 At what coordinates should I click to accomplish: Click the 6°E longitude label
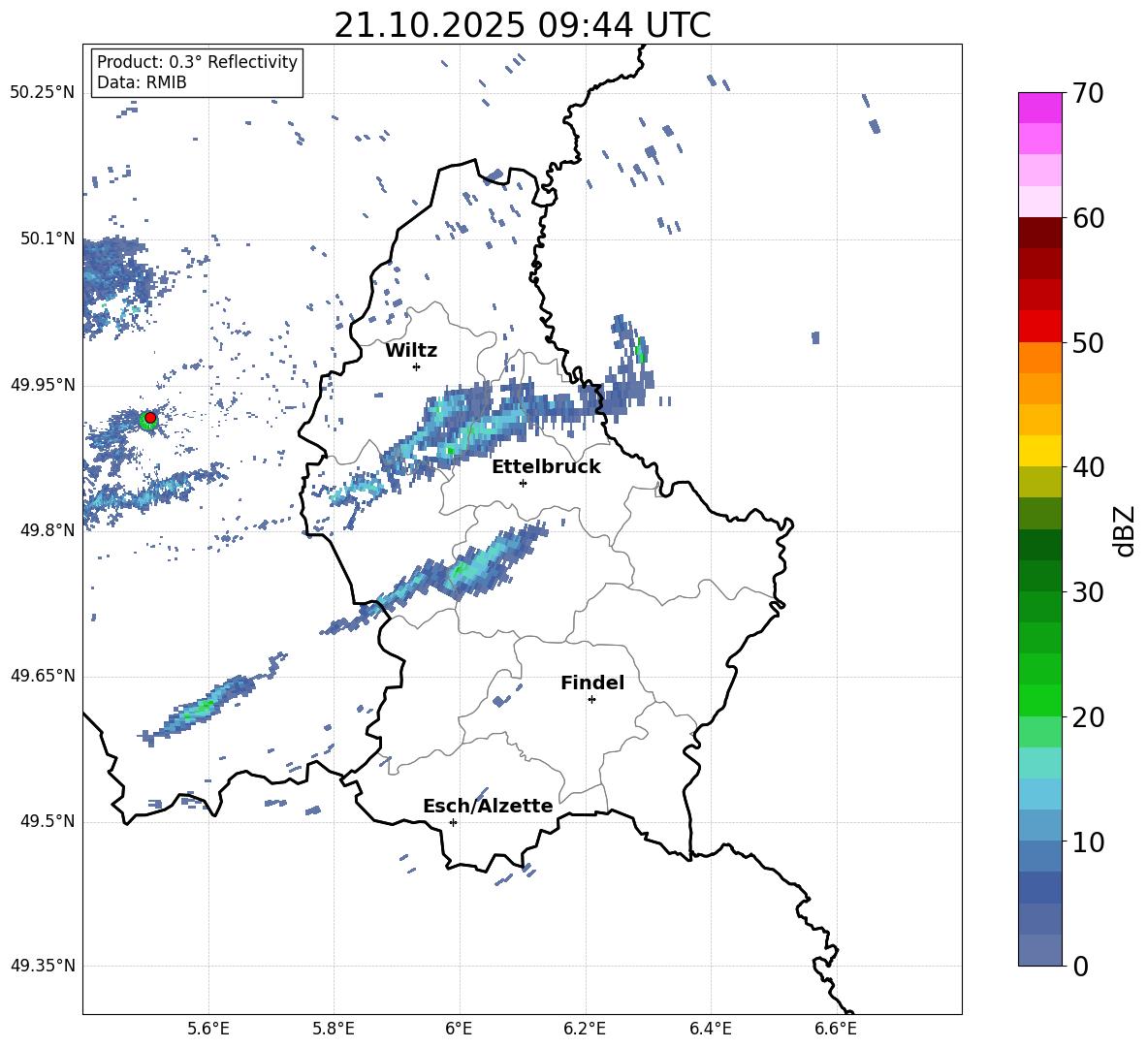click(x=459, y=1030)
